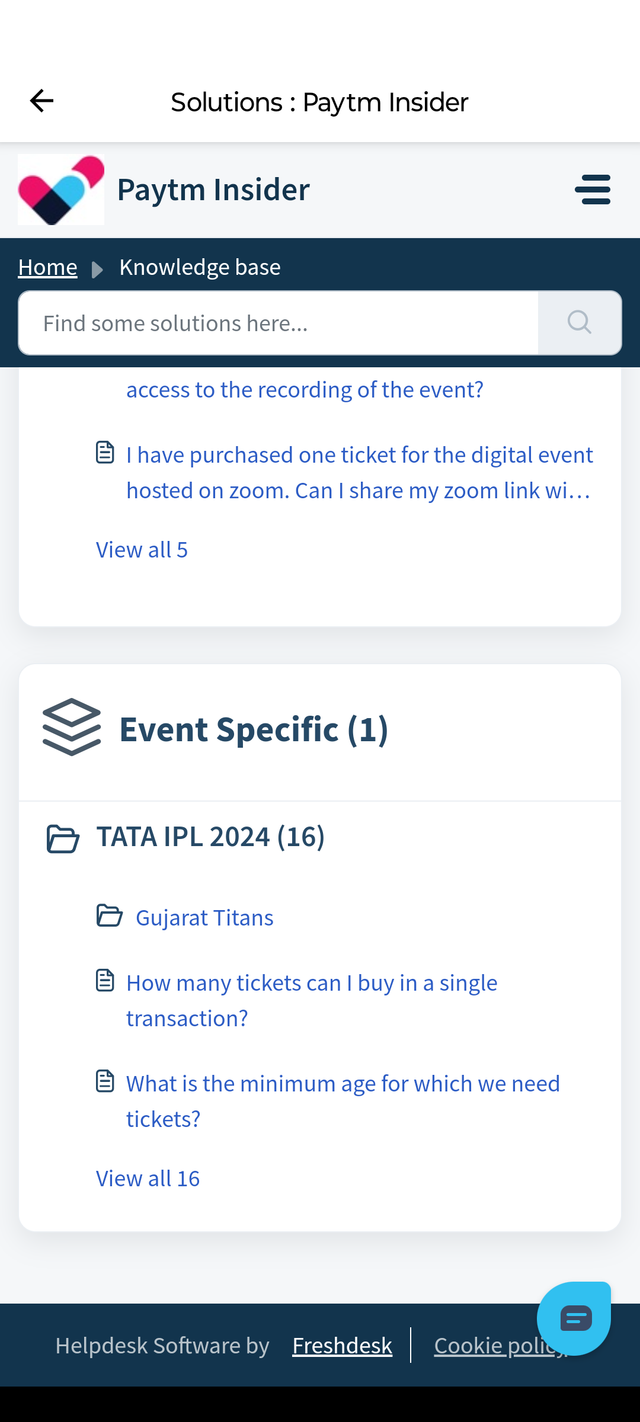The height and width of the screenshot is (1422, 640).
Task: Click the Paytm Insider logo
Action: point(61,190)
